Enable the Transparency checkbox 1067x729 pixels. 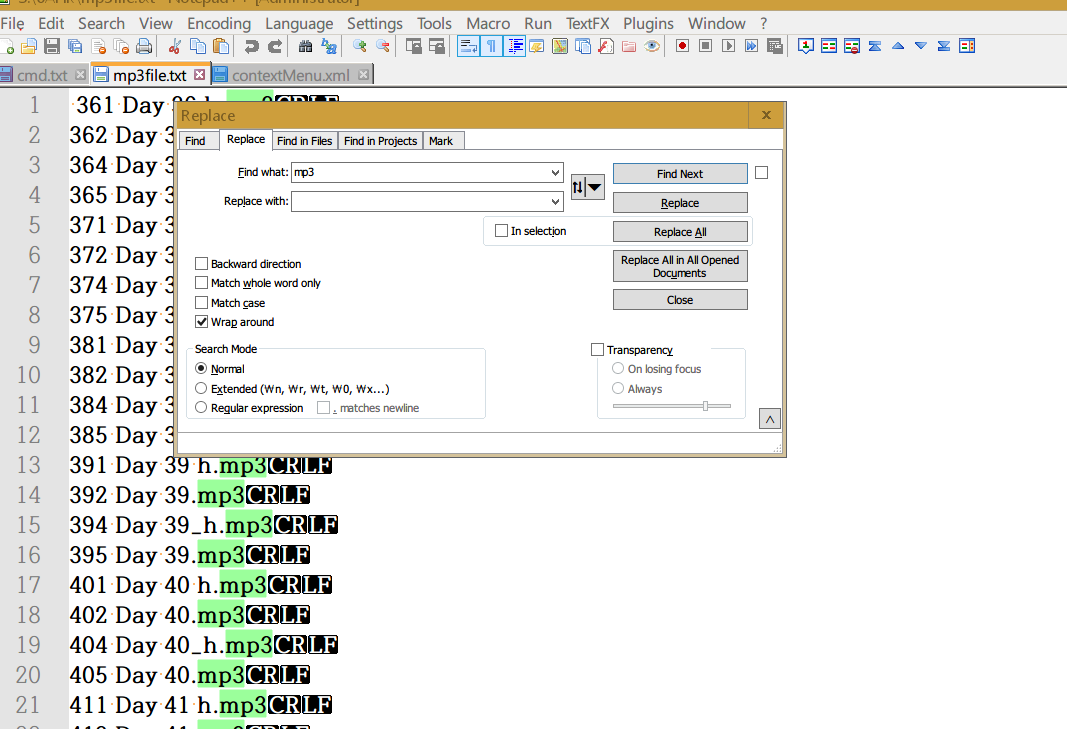pyautogui.click(x=597, y=349)
